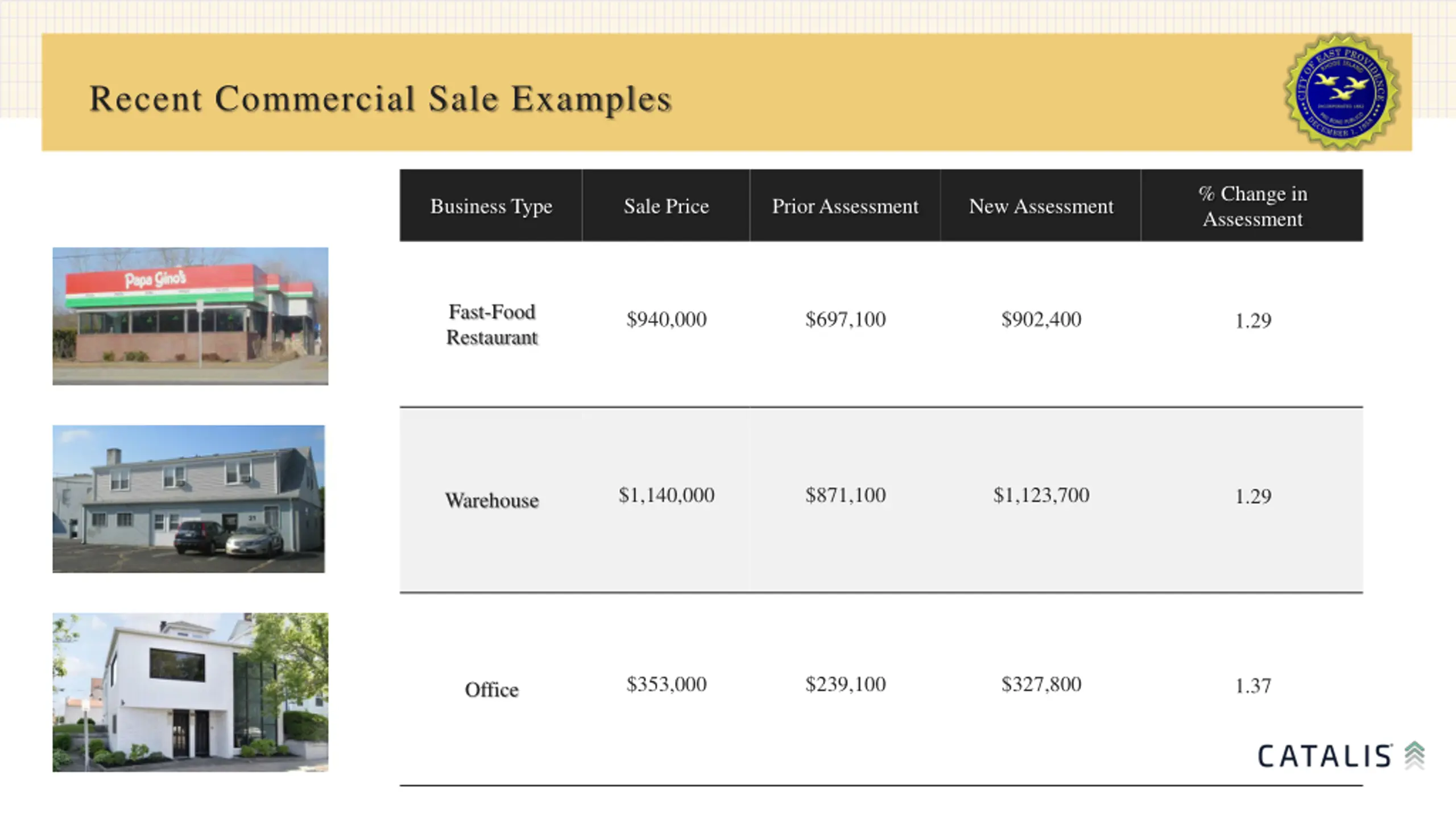Select the gray warehouse building photo
The image size is (1456, 819).
click(189, 499)
